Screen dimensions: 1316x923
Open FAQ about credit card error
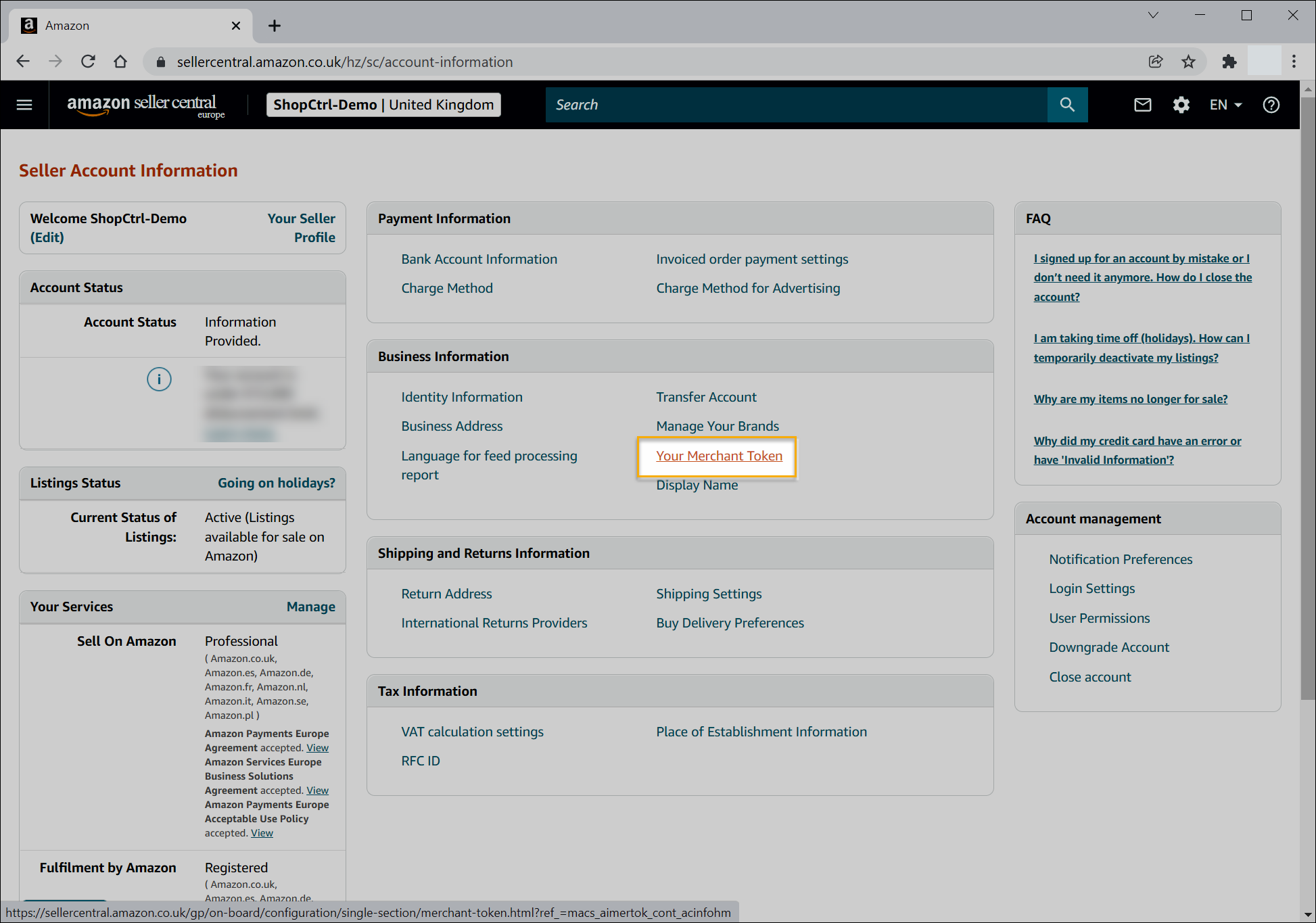(x=1137, y=450)
